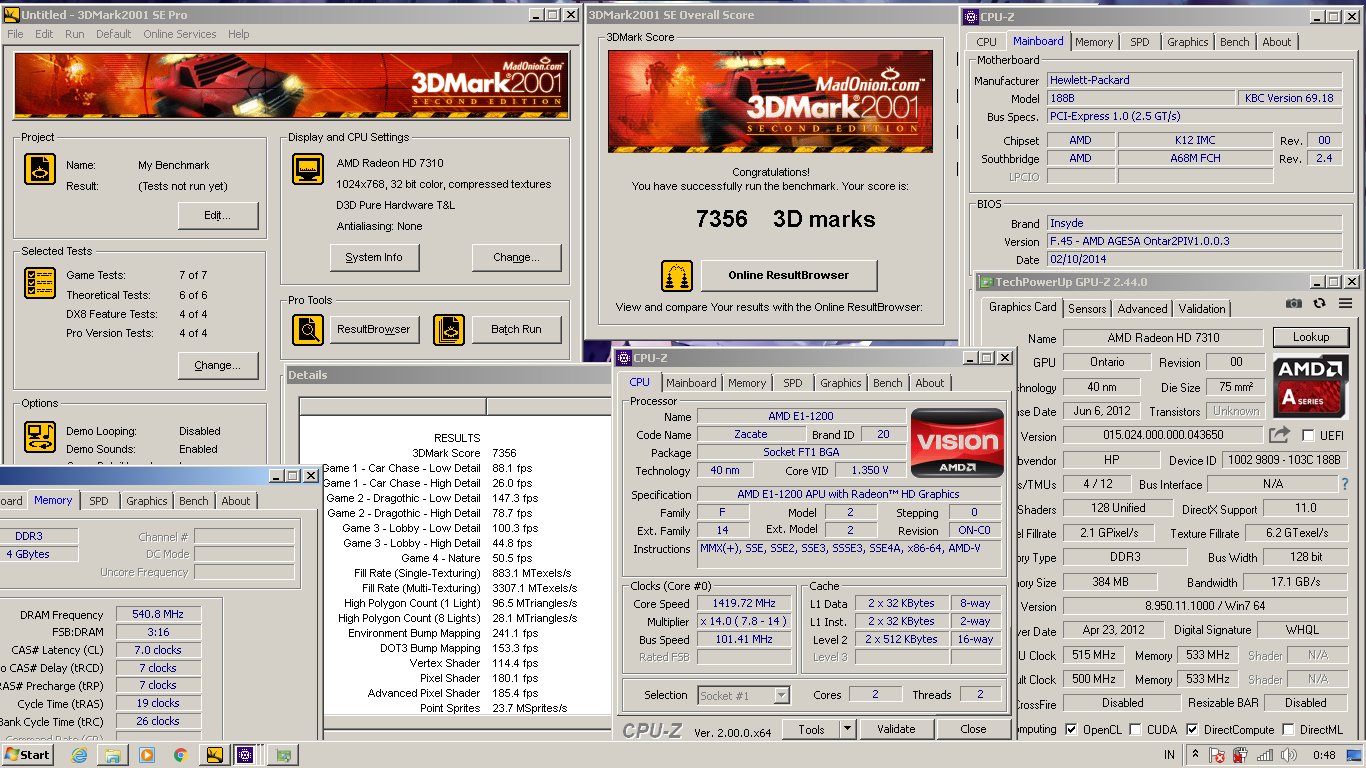This screenshot has height=768, width=1366.
Task: Click the GPU-Z screenshot camera icon
Action: click(x=1294, y=303)
